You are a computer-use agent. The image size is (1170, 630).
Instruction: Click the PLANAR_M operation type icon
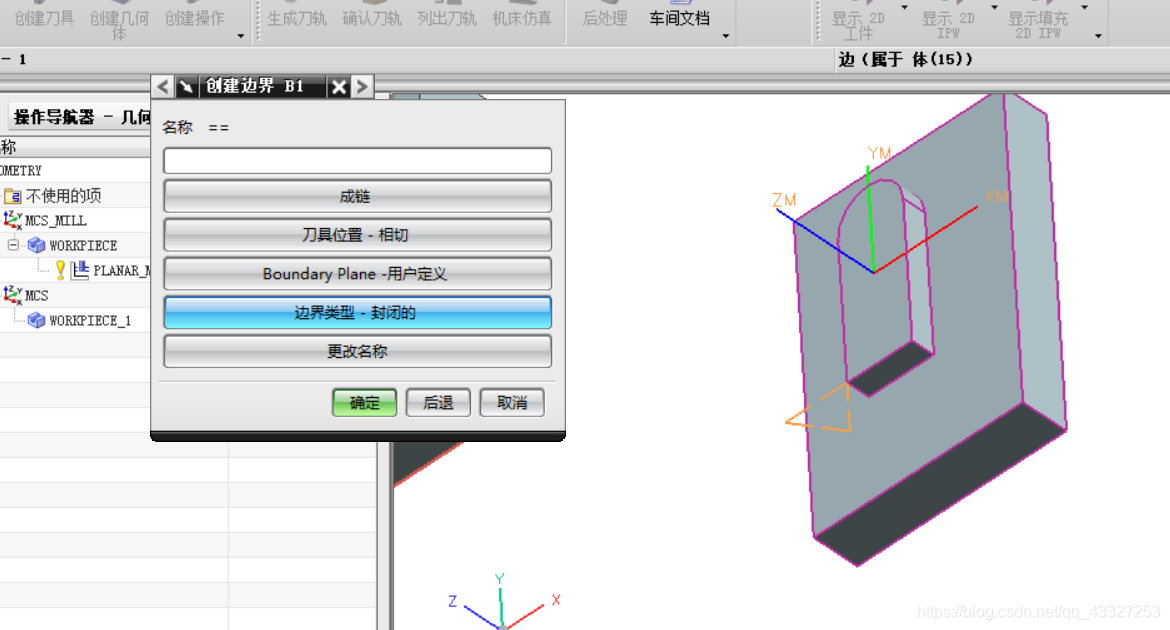click(x=80, y=270)
